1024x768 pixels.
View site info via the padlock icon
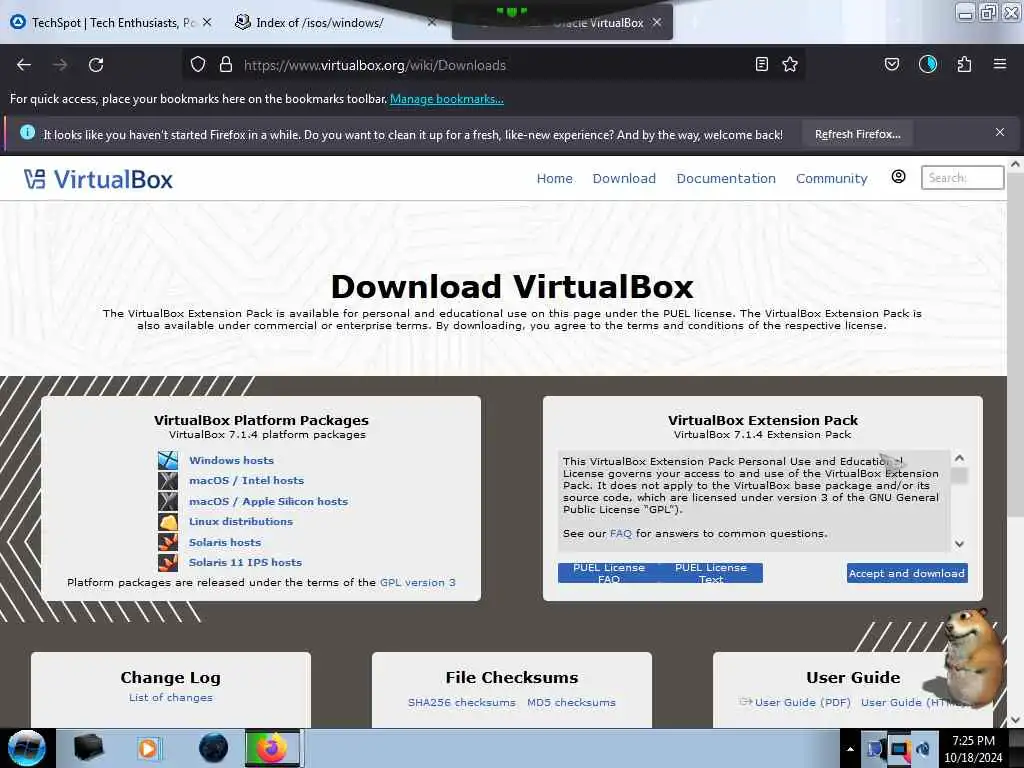(226, 65)
